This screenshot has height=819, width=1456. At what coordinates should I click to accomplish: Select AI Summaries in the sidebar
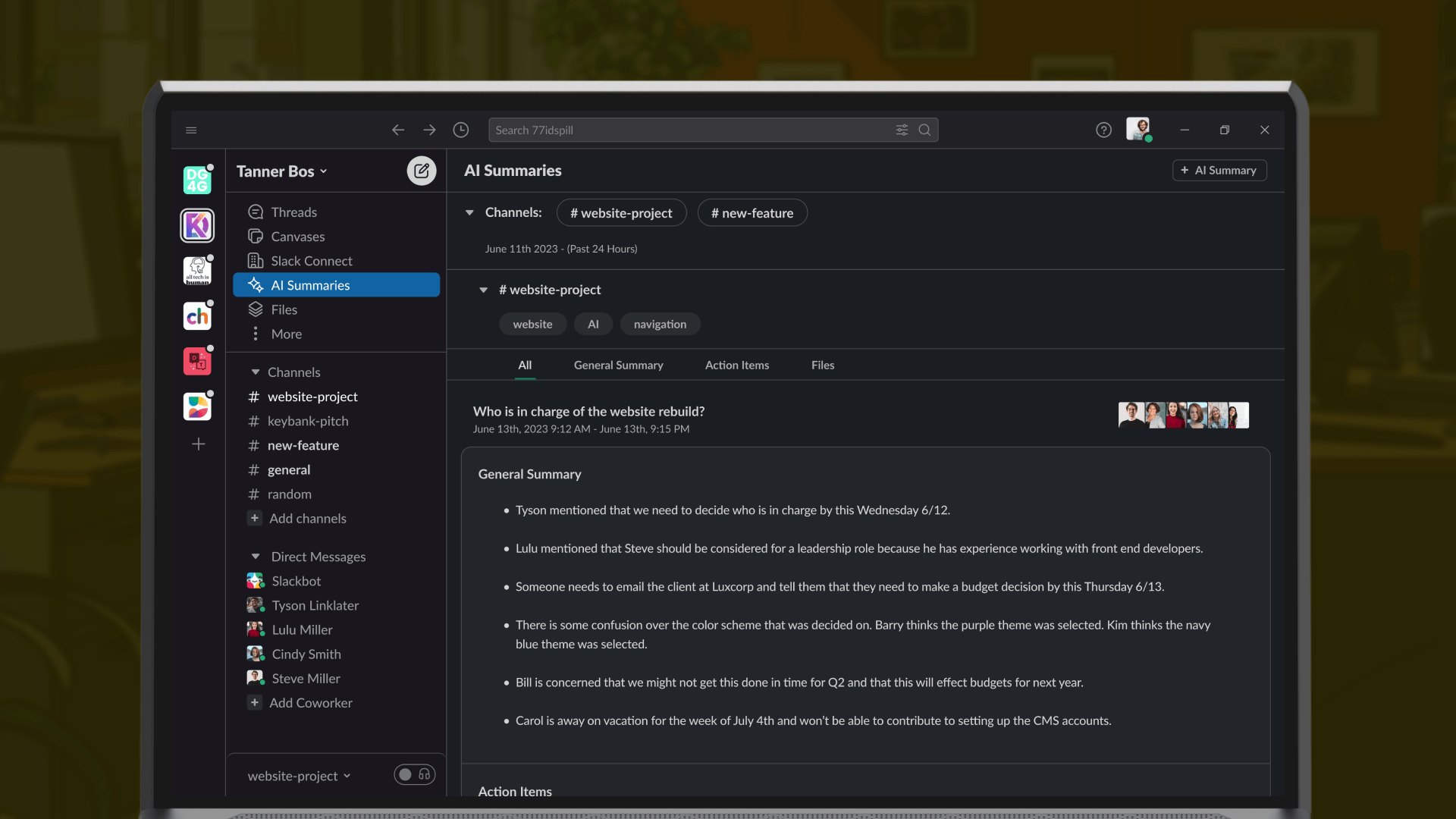pyautogui.click(x=337, y=285)
